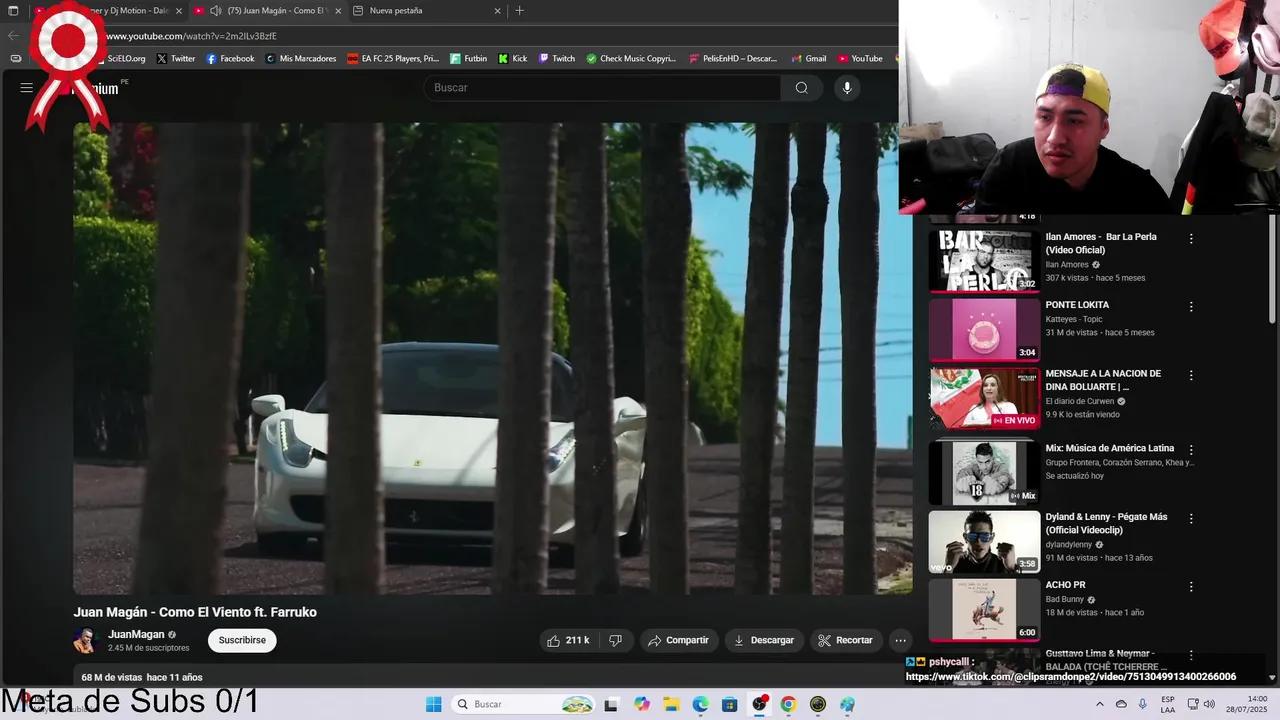This screenshot has width=1280, height=720.
Task: Open the Facebook bookmark
Action: tap(230, 59)
